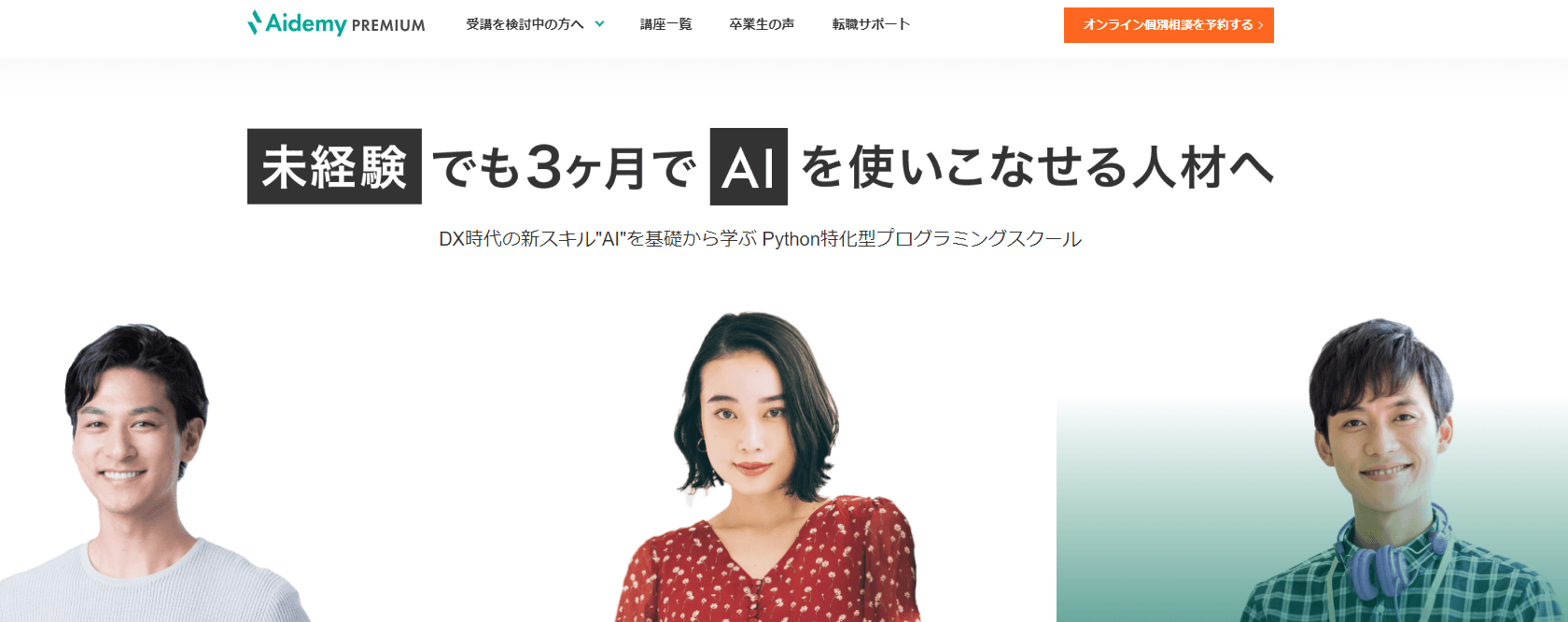Image resolution: width=1568 pixels, height=622 pixels.
Task: Expand the chevron beside 受講を検討中の方へ
Action: (599, 24)
